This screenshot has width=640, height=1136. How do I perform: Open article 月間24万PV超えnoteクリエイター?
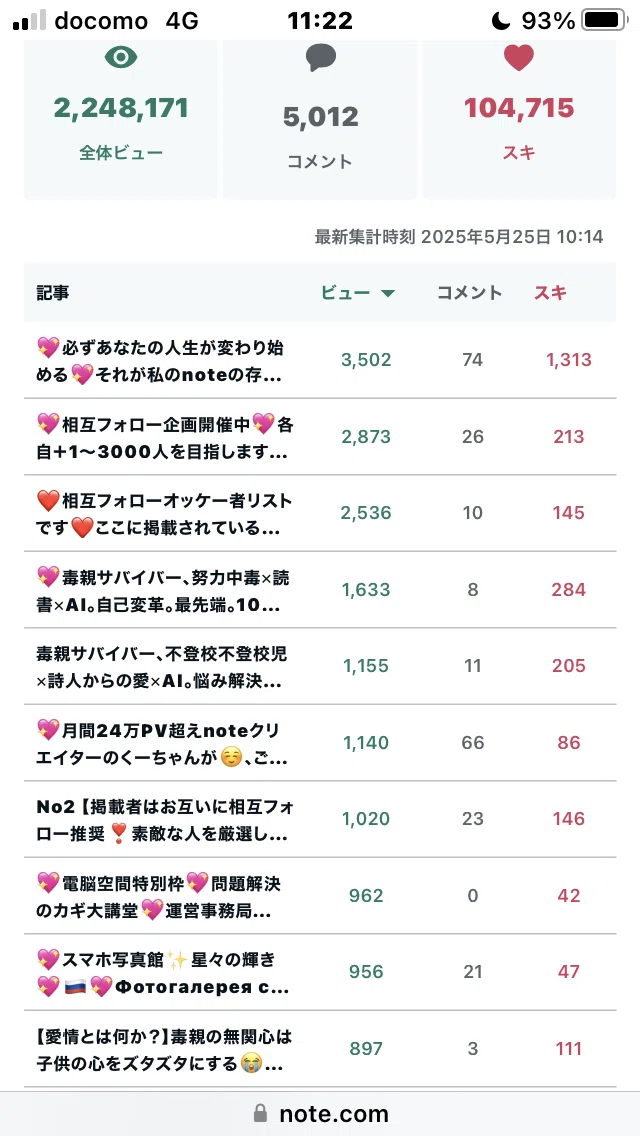coord(162,743)
